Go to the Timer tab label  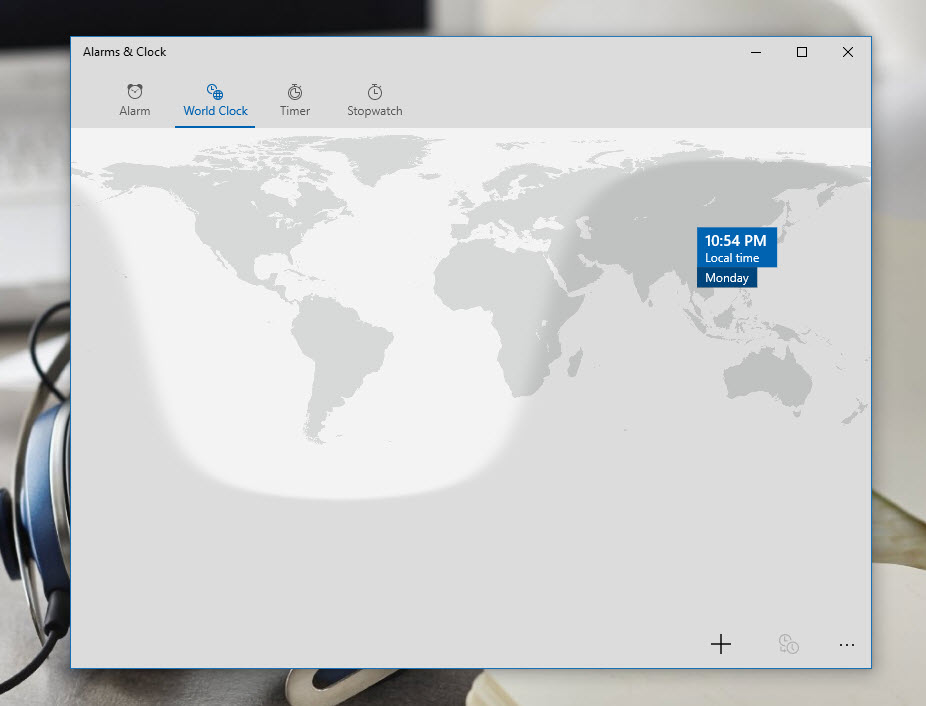295,111
